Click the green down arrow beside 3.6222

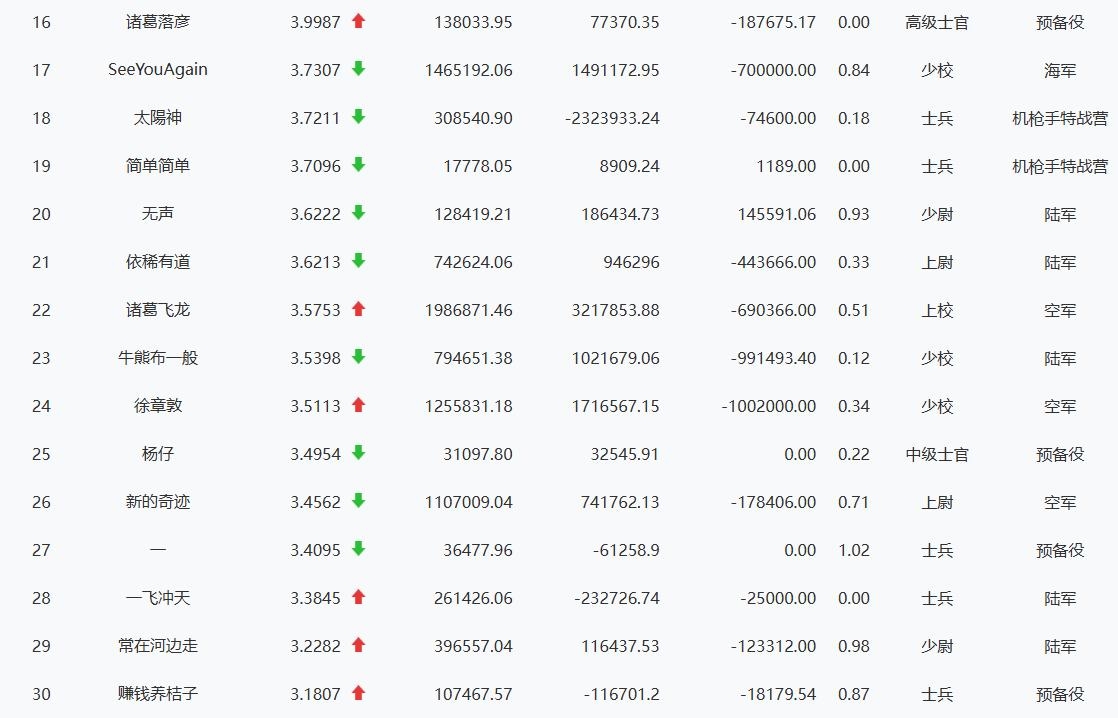[358, 213]
